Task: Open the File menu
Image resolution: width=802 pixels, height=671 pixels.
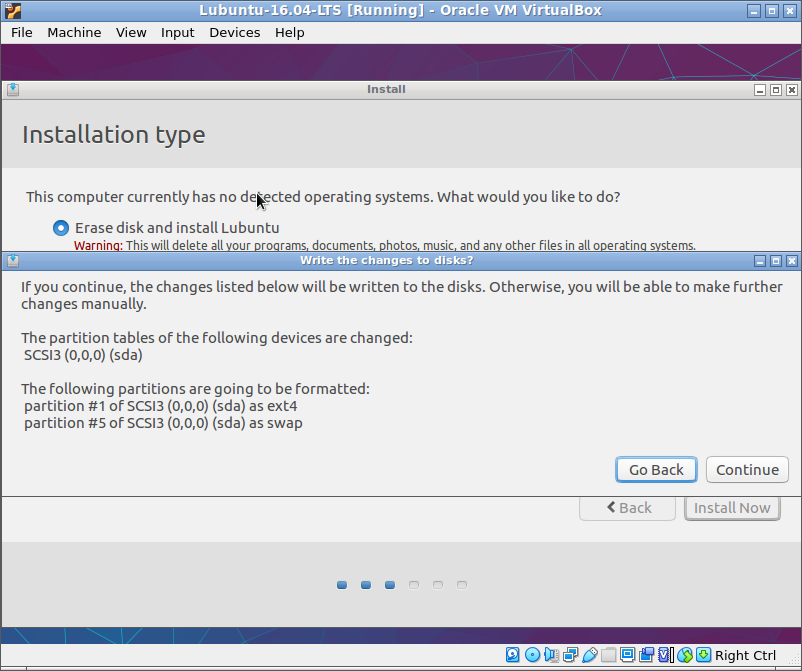Action: [21, 32]
